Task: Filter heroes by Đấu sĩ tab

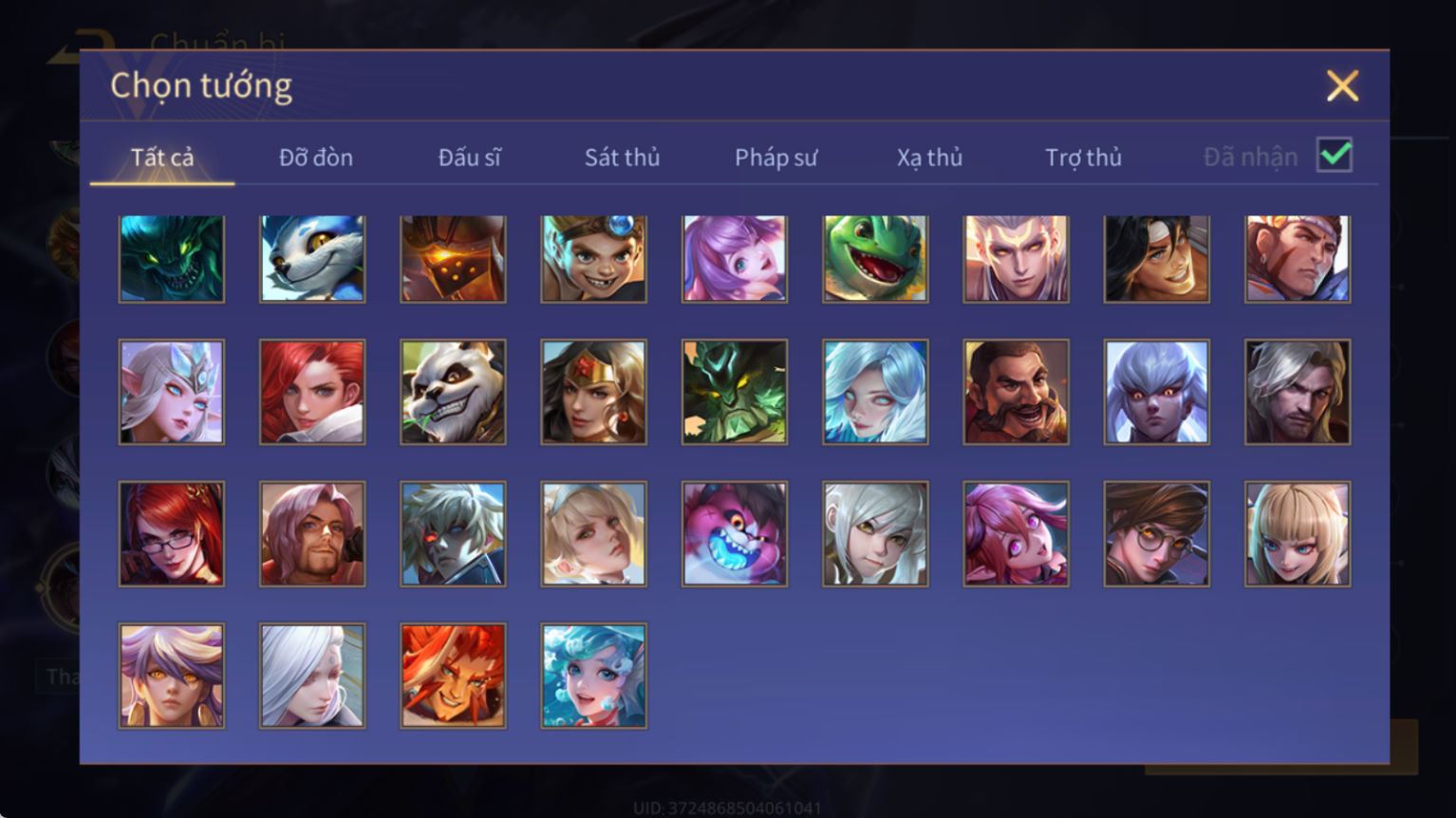Action: 469,158
